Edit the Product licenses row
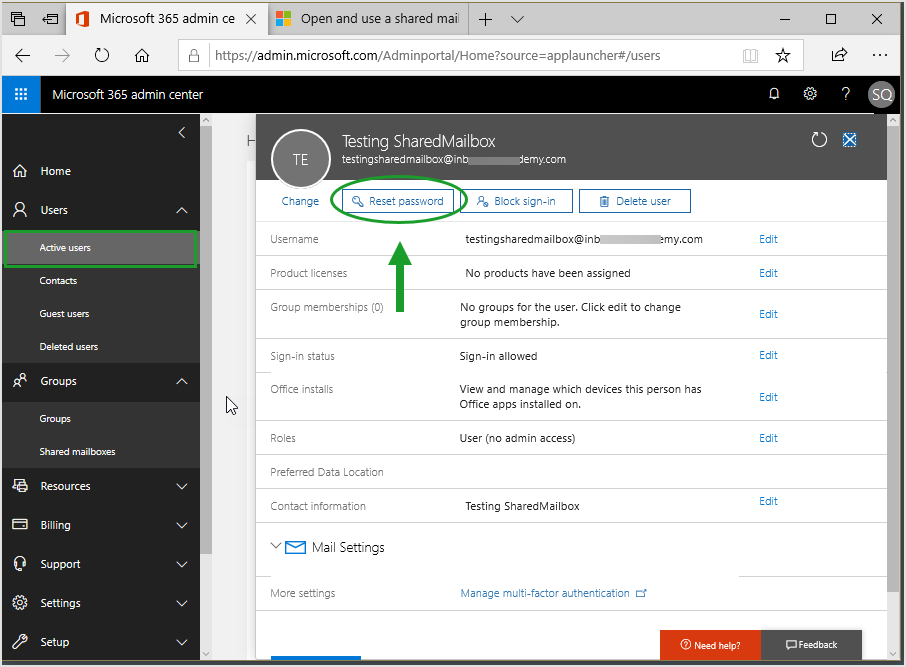 [x=767, y=272]
